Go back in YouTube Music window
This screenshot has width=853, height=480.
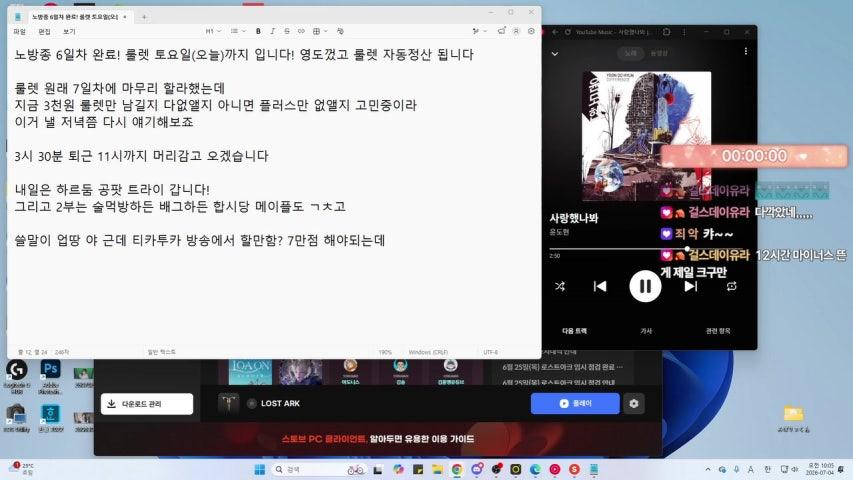pos(555,32)
